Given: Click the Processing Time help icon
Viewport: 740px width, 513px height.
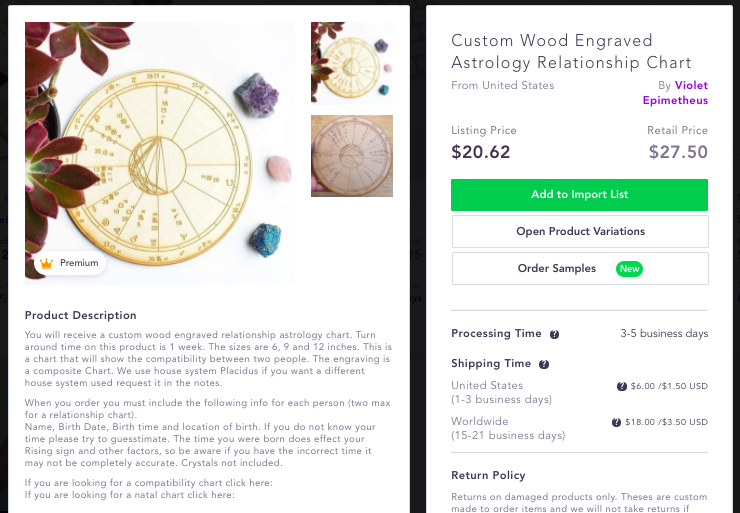Looking at the screenshot, I should tap(554, 334).
